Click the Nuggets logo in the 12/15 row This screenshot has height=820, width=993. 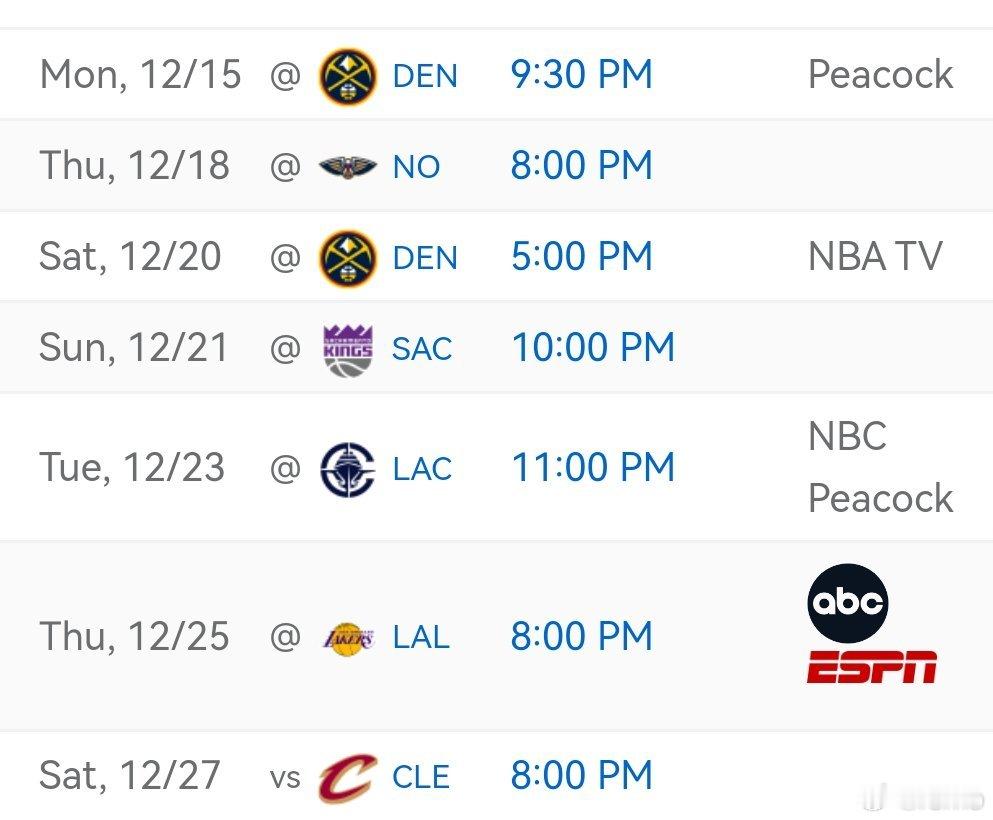click(347, 76)
